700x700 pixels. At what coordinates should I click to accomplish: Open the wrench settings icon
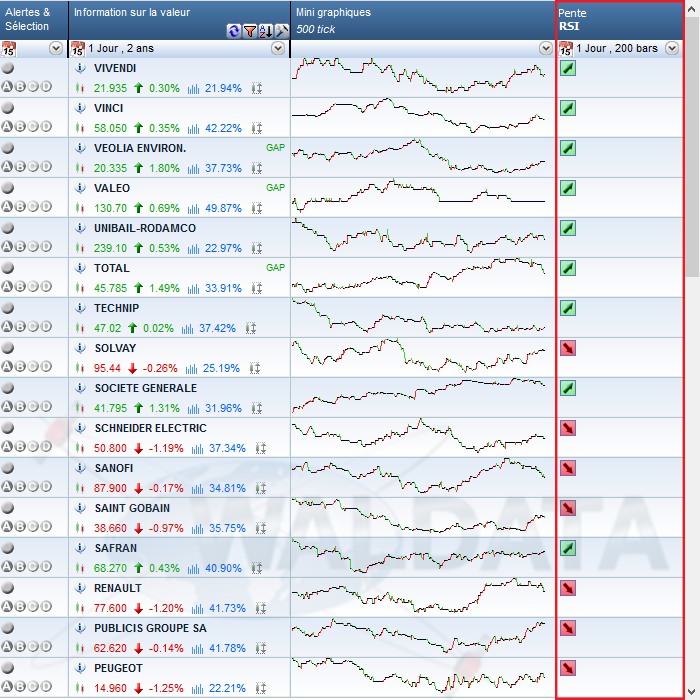click(282, 31)
